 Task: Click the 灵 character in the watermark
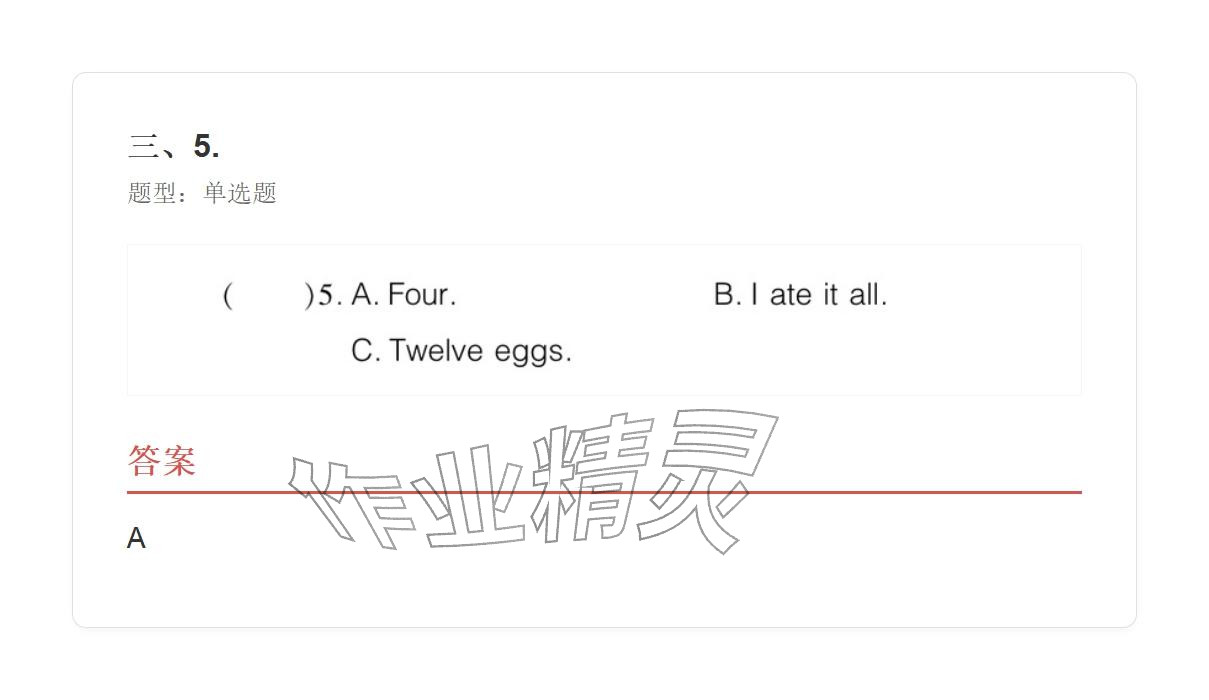(x=710, y=475)
